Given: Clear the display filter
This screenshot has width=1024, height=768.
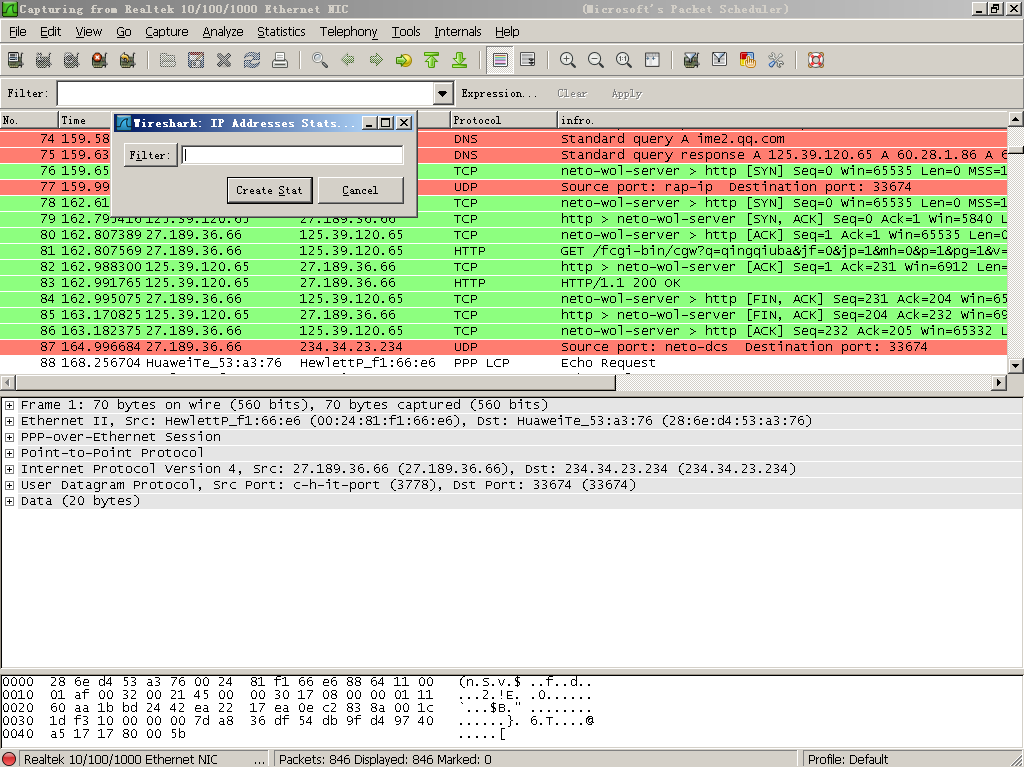Looking at the screenshot, I should point(572,93).
